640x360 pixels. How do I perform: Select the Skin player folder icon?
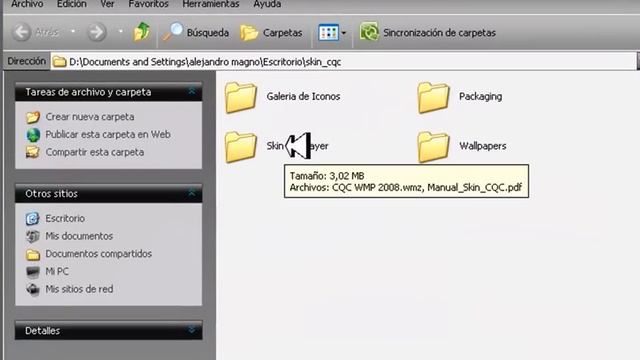241,147
